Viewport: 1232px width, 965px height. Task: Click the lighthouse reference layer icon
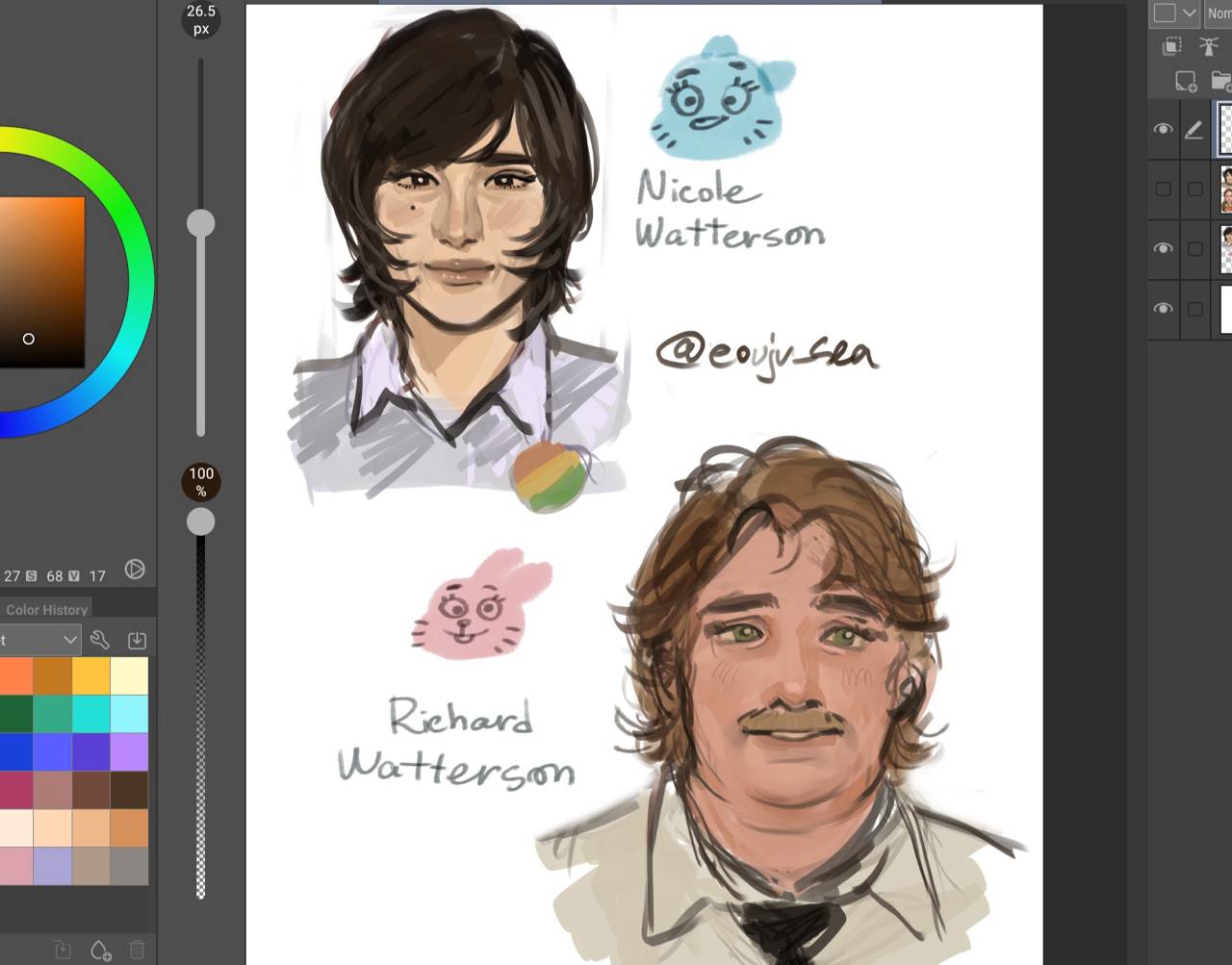1208,45
